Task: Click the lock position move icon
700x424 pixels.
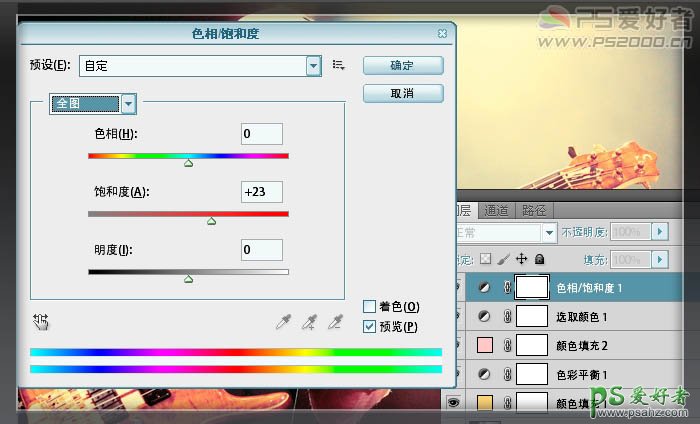Action: [520, 259]
